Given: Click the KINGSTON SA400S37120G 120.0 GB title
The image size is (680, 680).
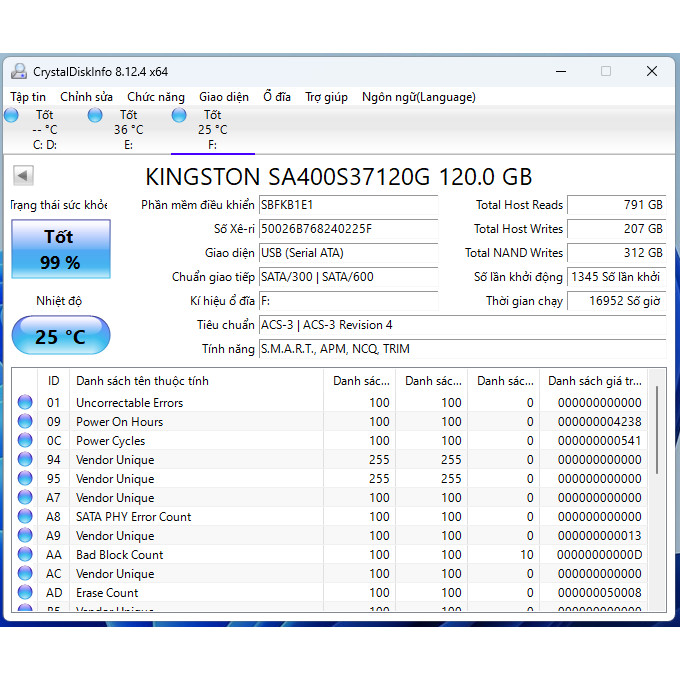Looking at the screenshot, I should click(339, 177).
